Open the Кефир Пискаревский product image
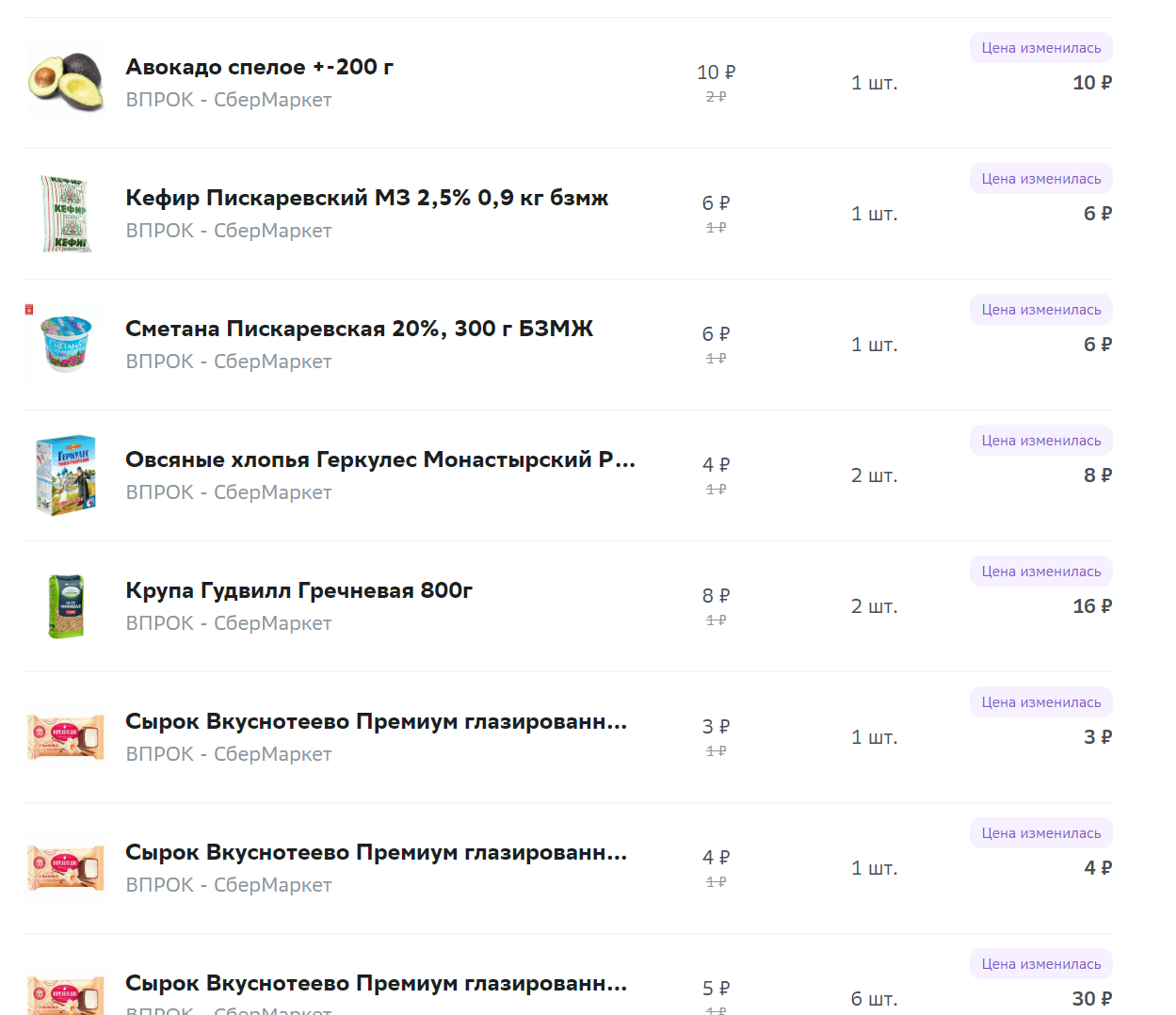This screenshot has height=1015, width=1176. click(x=65, y=214)
